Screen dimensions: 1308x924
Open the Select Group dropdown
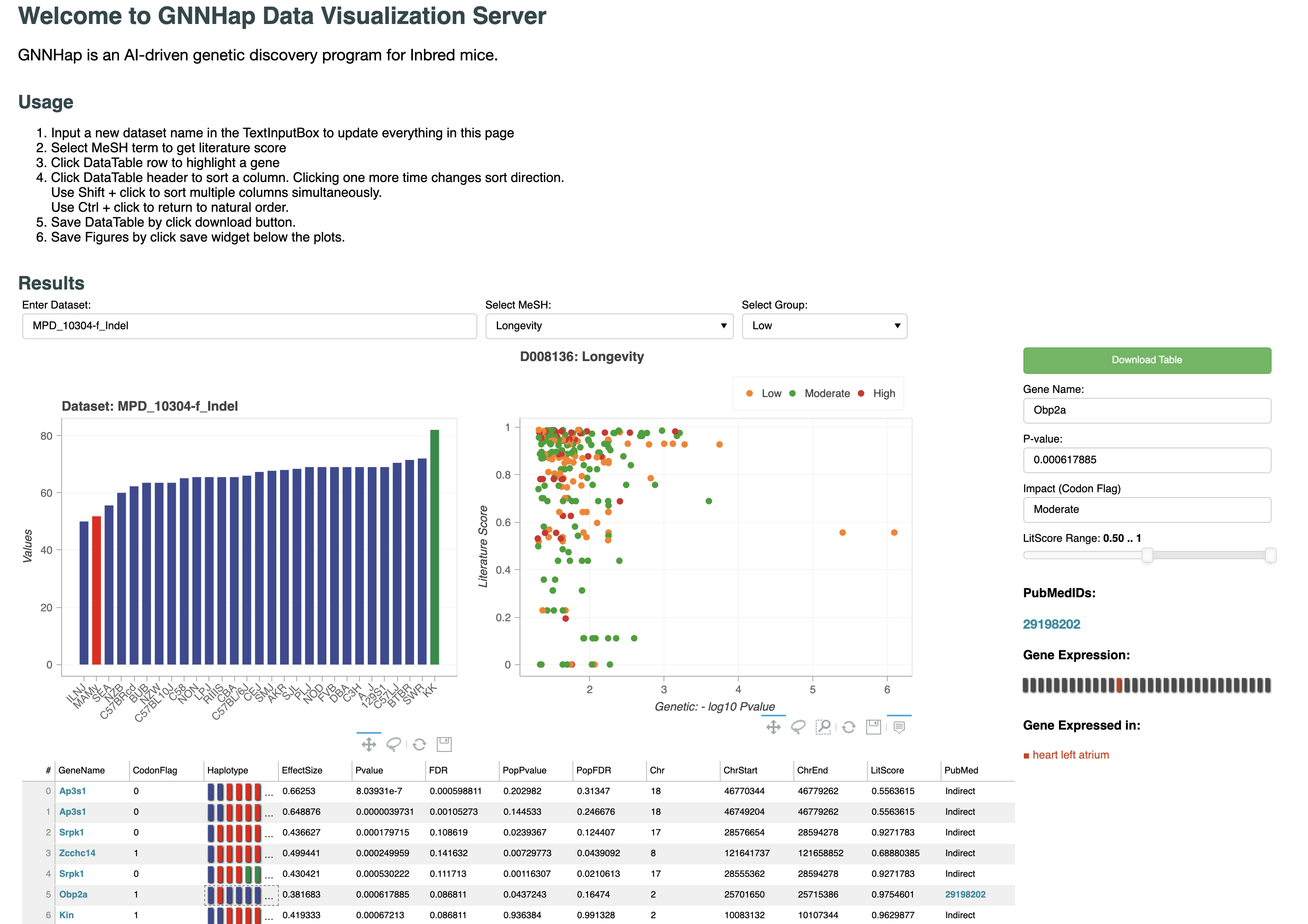824,326
